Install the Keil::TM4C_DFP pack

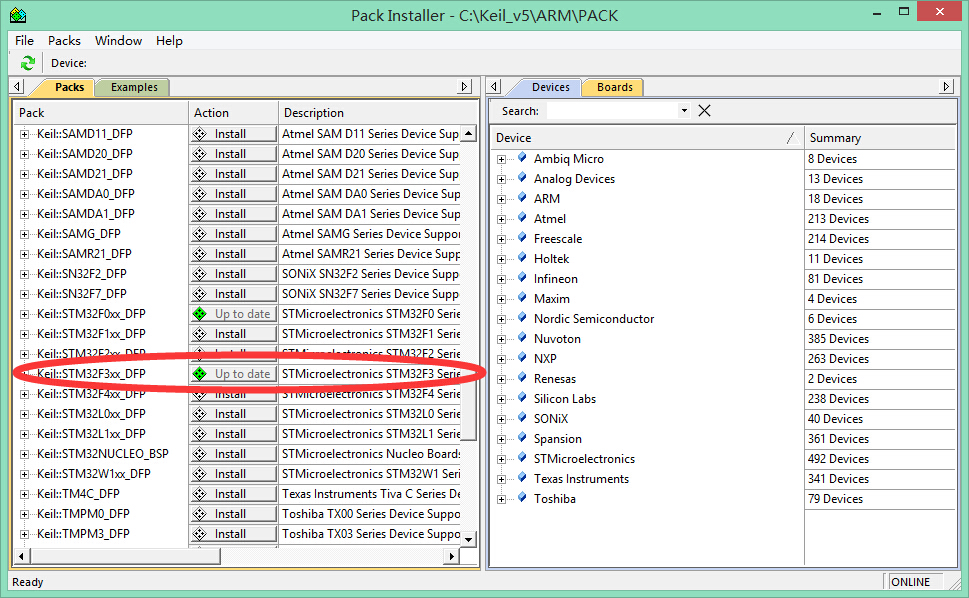click(x=233, y=494)
